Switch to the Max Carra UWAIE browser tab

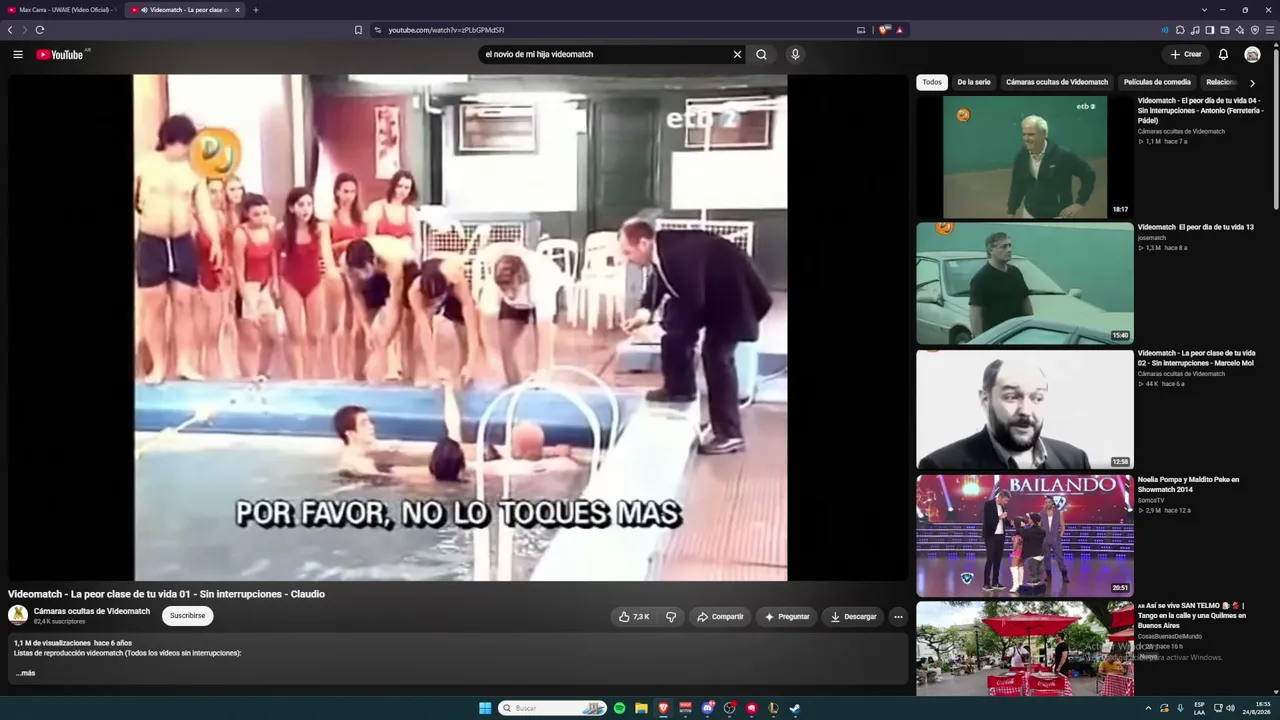pos(62,10)
